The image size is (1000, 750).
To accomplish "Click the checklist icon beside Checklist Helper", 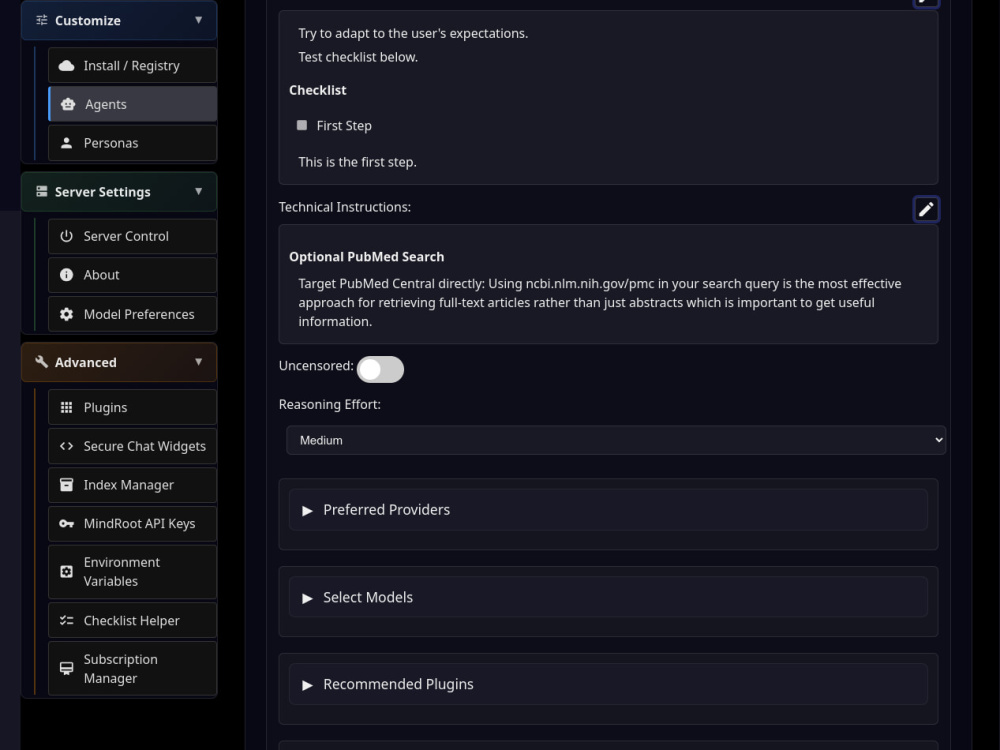I will 66,620.
